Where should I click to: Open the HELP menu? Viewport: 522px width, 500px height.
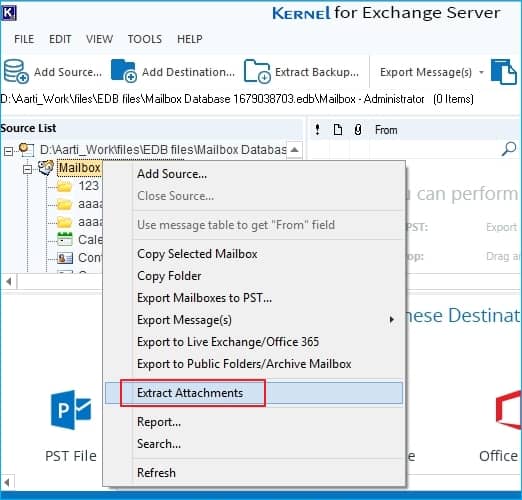click(190, 39)
